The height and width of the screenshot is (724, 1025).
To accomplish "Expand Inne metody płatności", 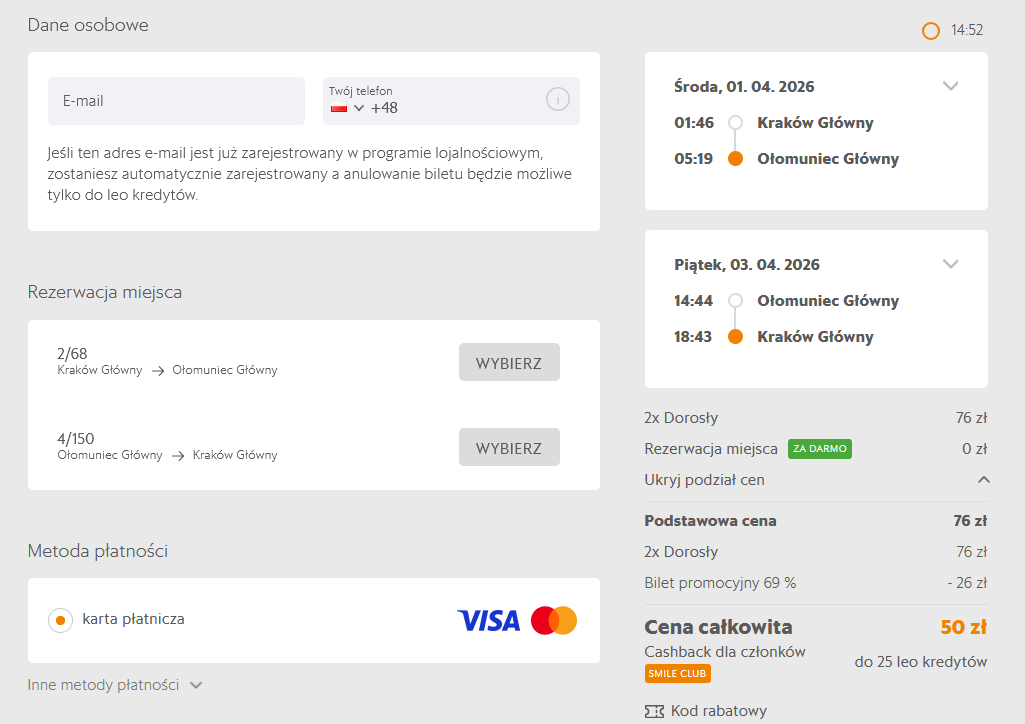I will tap(115, 685).
